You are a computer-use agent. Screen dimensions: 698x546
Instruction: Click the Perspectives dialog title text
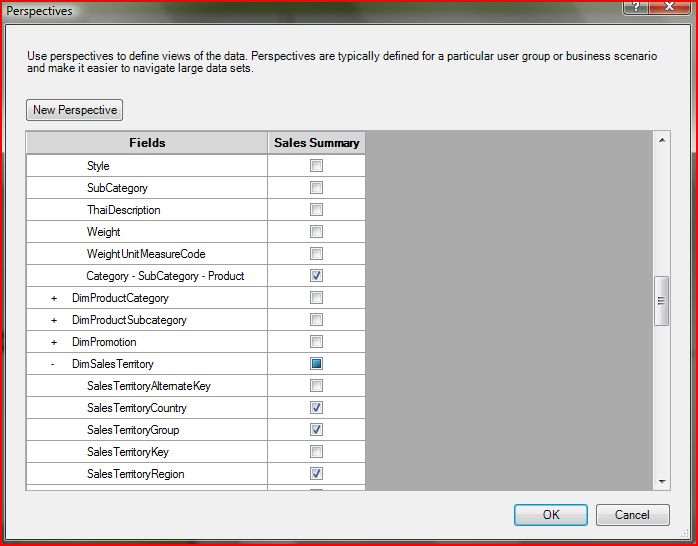click(x=39, y=11)
